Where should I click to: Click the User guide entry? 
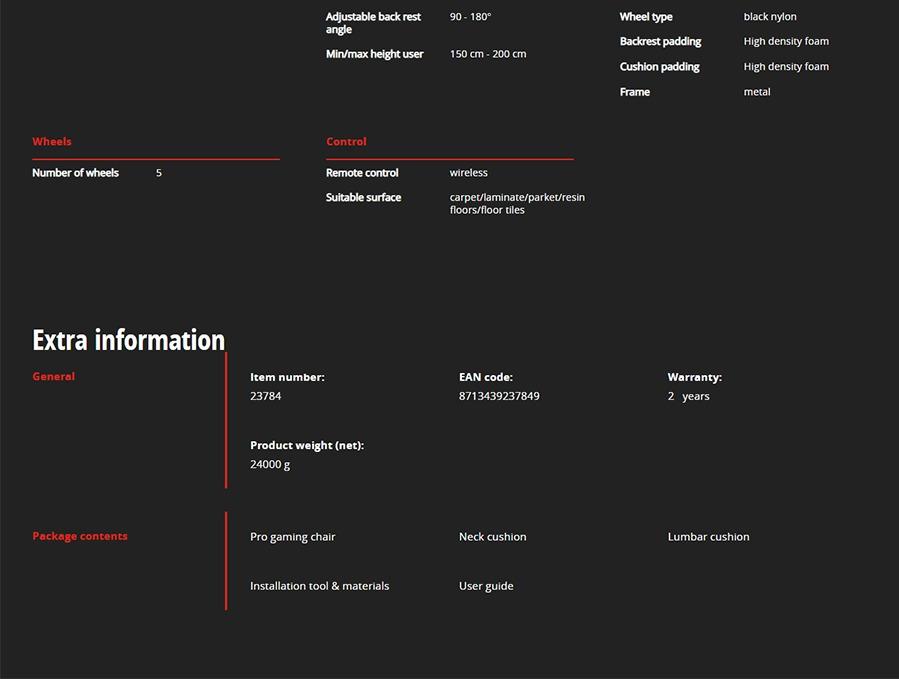486,586
